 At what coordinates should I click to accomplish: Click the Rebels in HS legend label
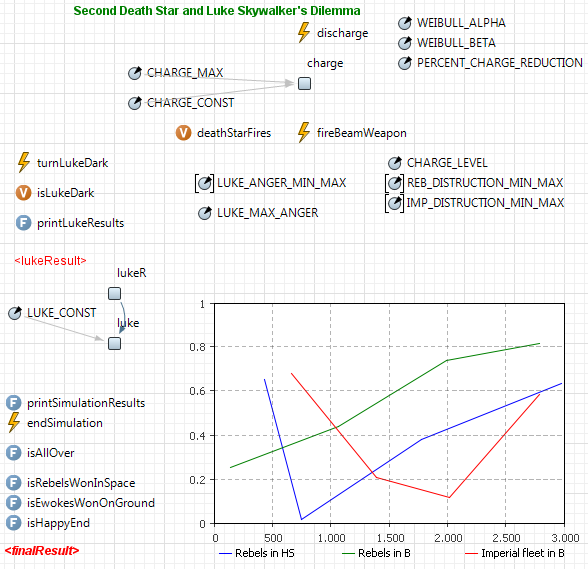pyautogui.click(x=265, y=553)
